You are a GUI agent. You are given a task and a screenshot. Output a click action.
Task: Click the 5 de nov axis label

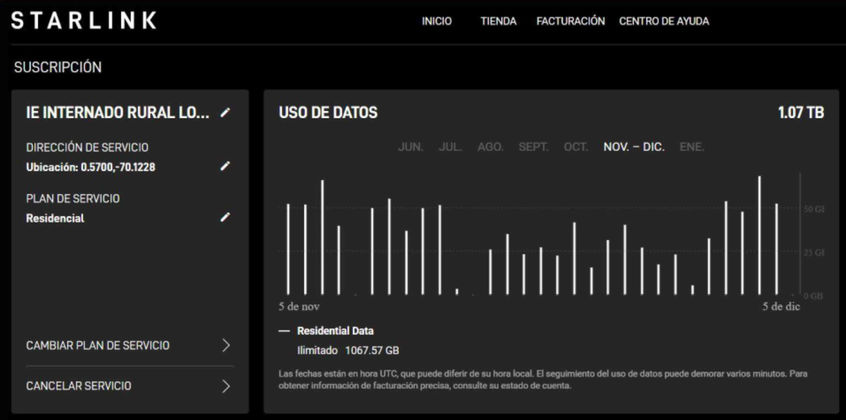click(299, 307)
